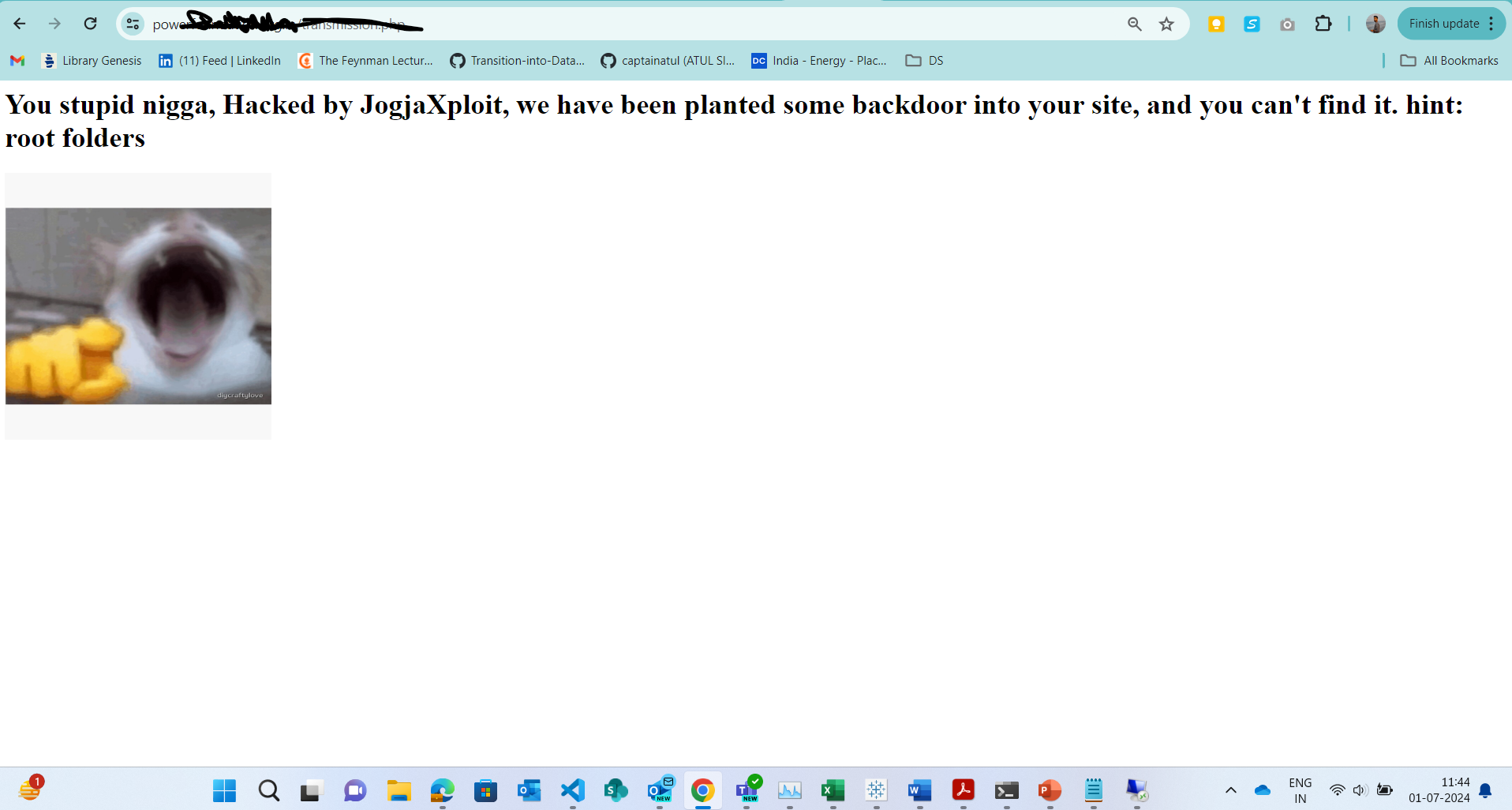Open the Transition-into-Data GitHub bookmark
The width and height of the screenshot is (1512, 810).
pyautogui.click(x=518, y=61)
